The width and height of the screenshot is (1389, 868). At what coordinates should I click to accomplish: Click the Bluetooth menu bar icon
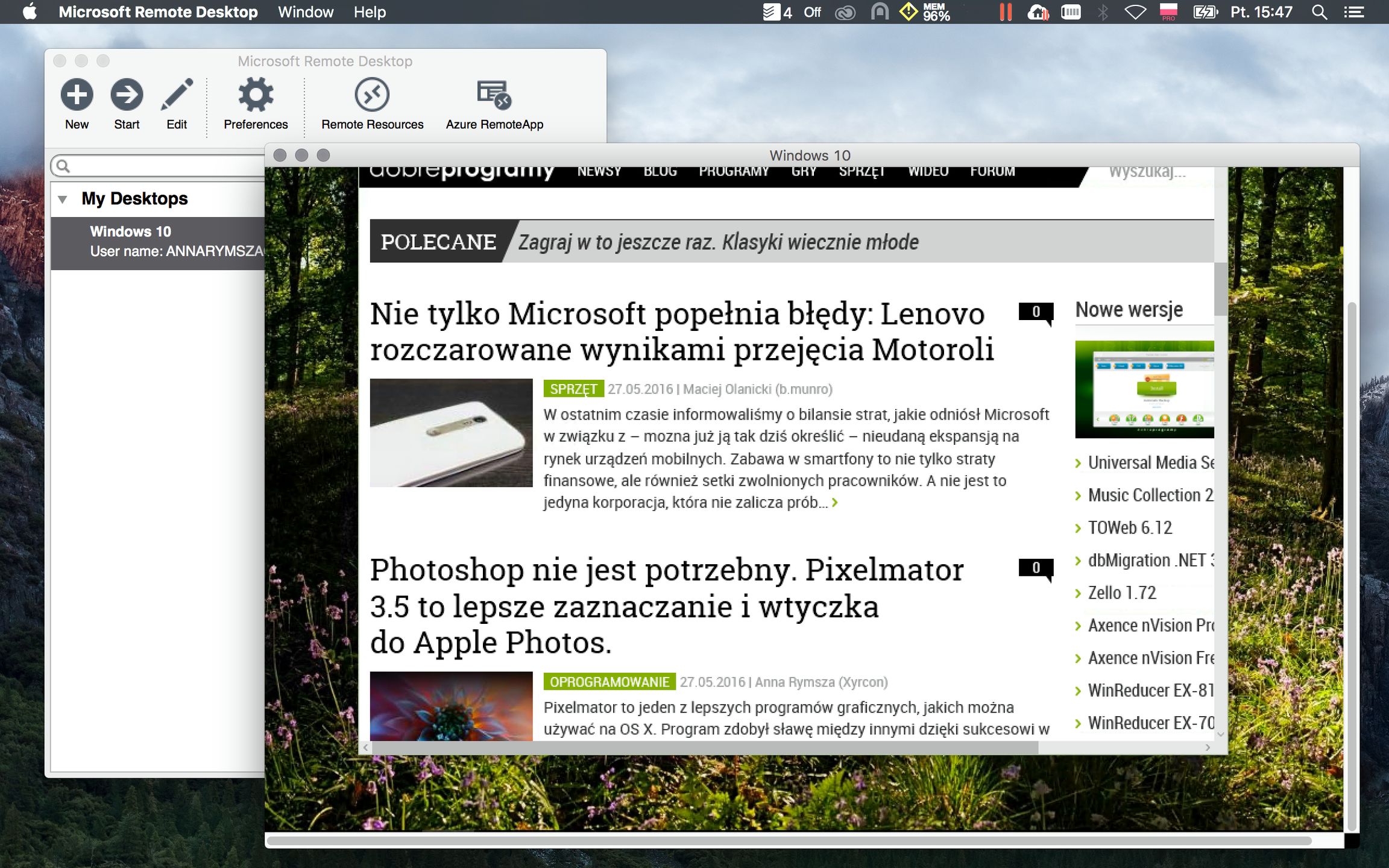[1103, 12]
